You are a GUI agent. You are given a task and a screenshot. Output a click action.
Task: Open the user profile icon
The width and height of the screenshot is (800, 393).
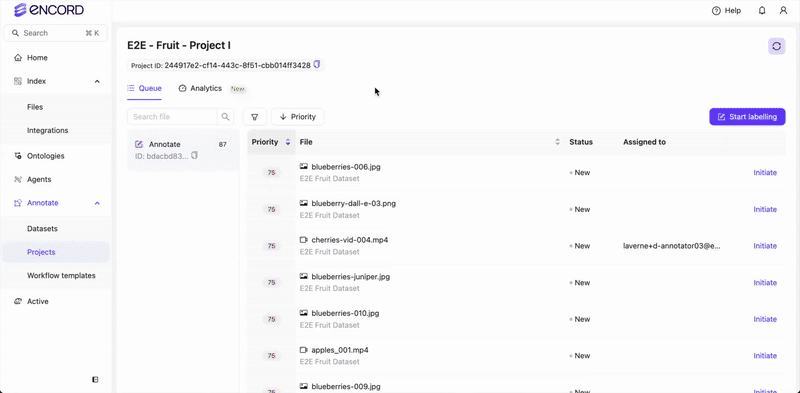[x=783, y=11]
